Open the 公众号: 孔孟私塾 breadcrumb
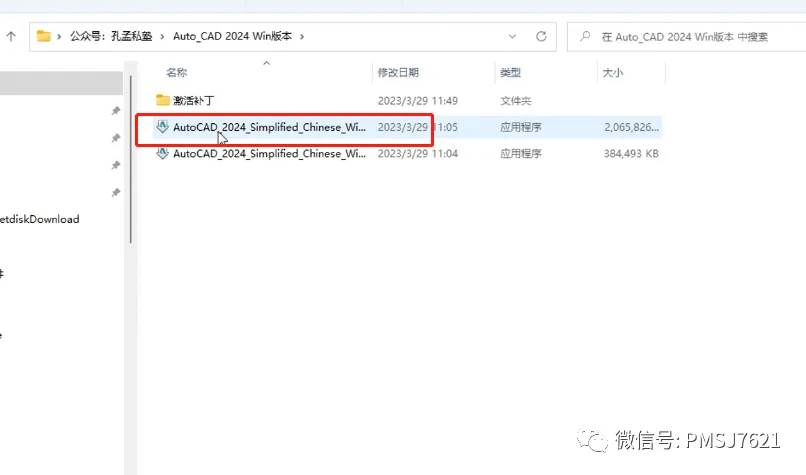The height and width of the screenshot is (475, 806). point(111,36)
